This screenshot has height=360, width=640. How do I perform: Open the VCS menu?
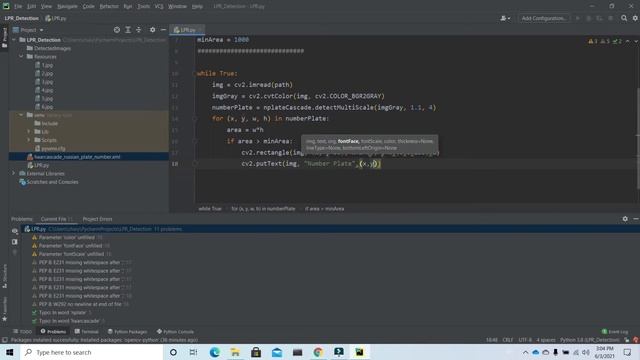pyautogui.click(x=159, y=6)
